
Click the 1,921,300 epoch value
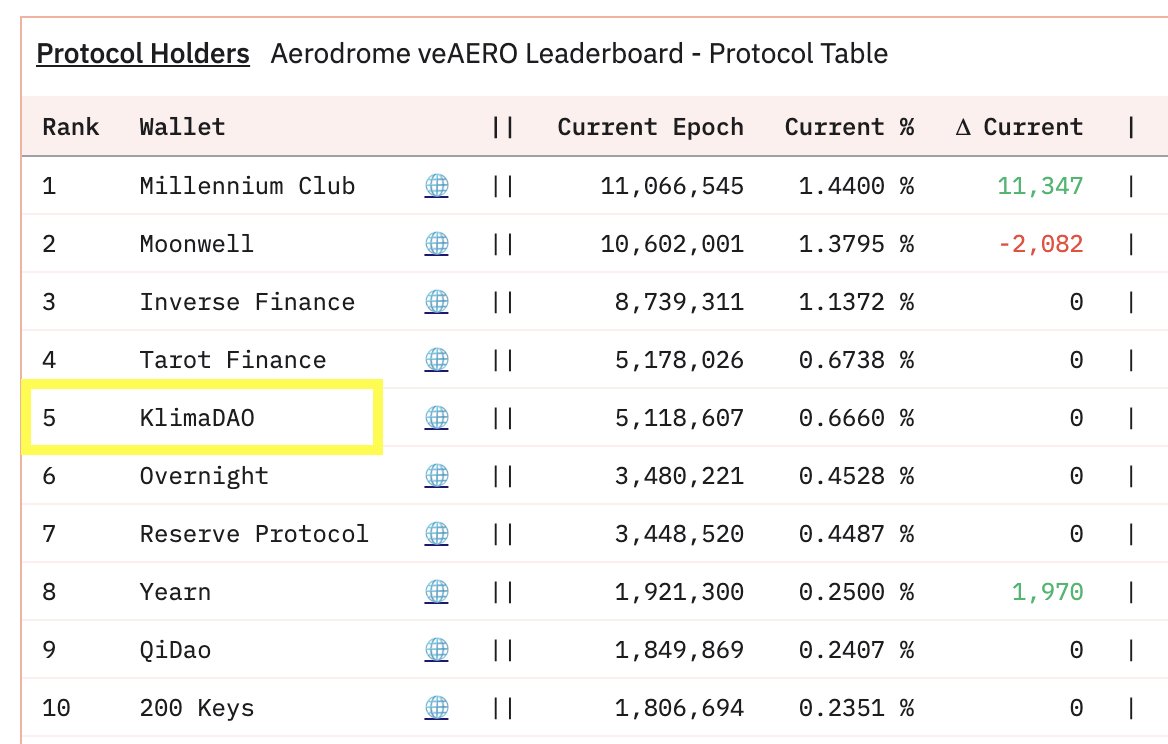(x=679, y=593)
